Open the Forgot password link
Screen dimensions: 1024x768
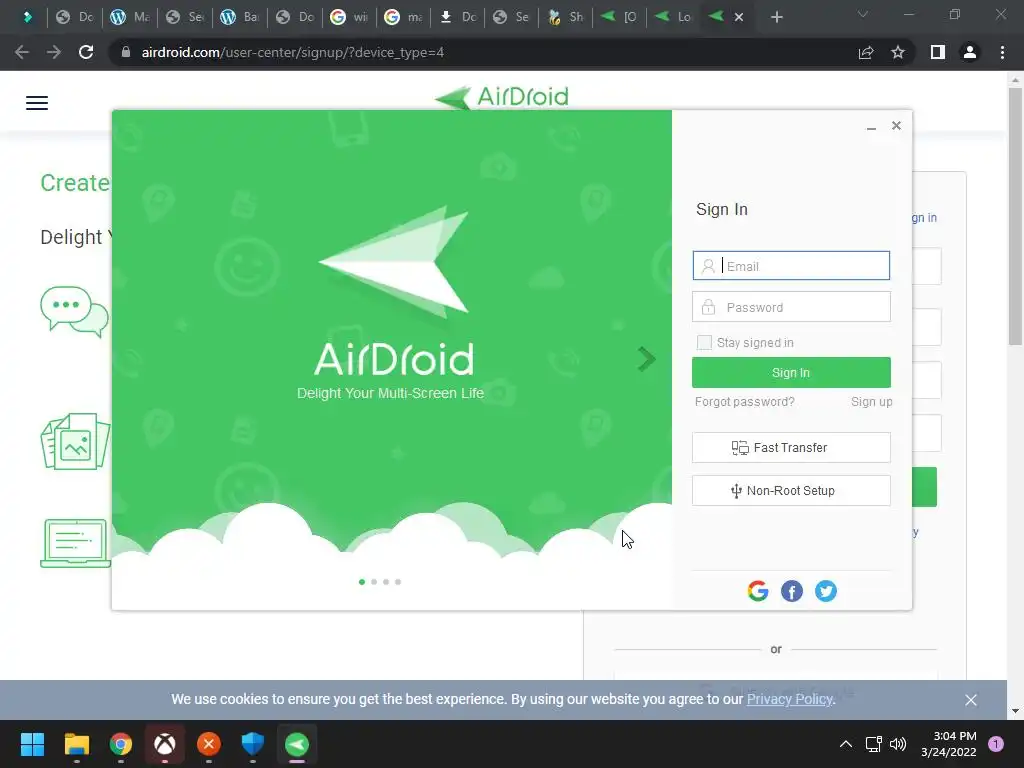click(x=744, y=402)
